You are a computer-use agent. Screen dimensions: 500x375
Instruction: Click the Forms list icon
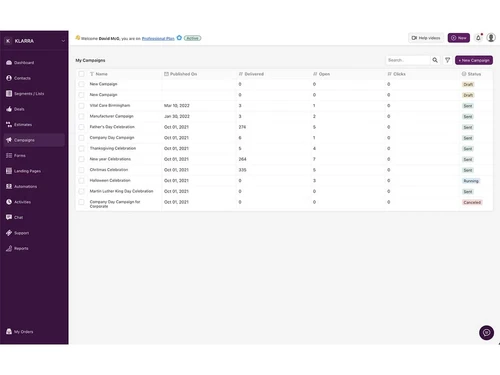9,155
